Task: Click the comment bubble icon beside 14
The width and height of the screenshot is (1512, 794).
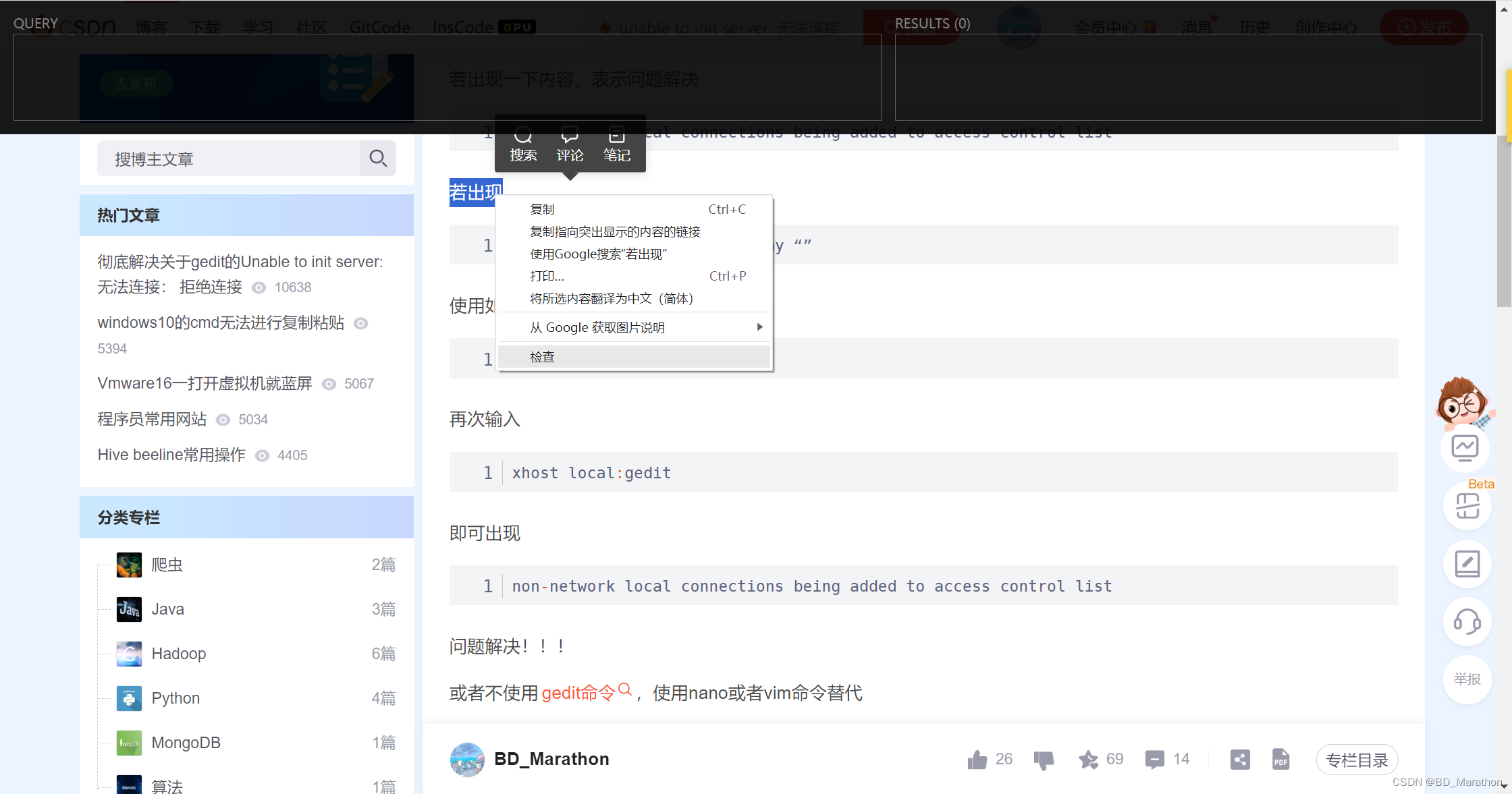Action: 1155,760
